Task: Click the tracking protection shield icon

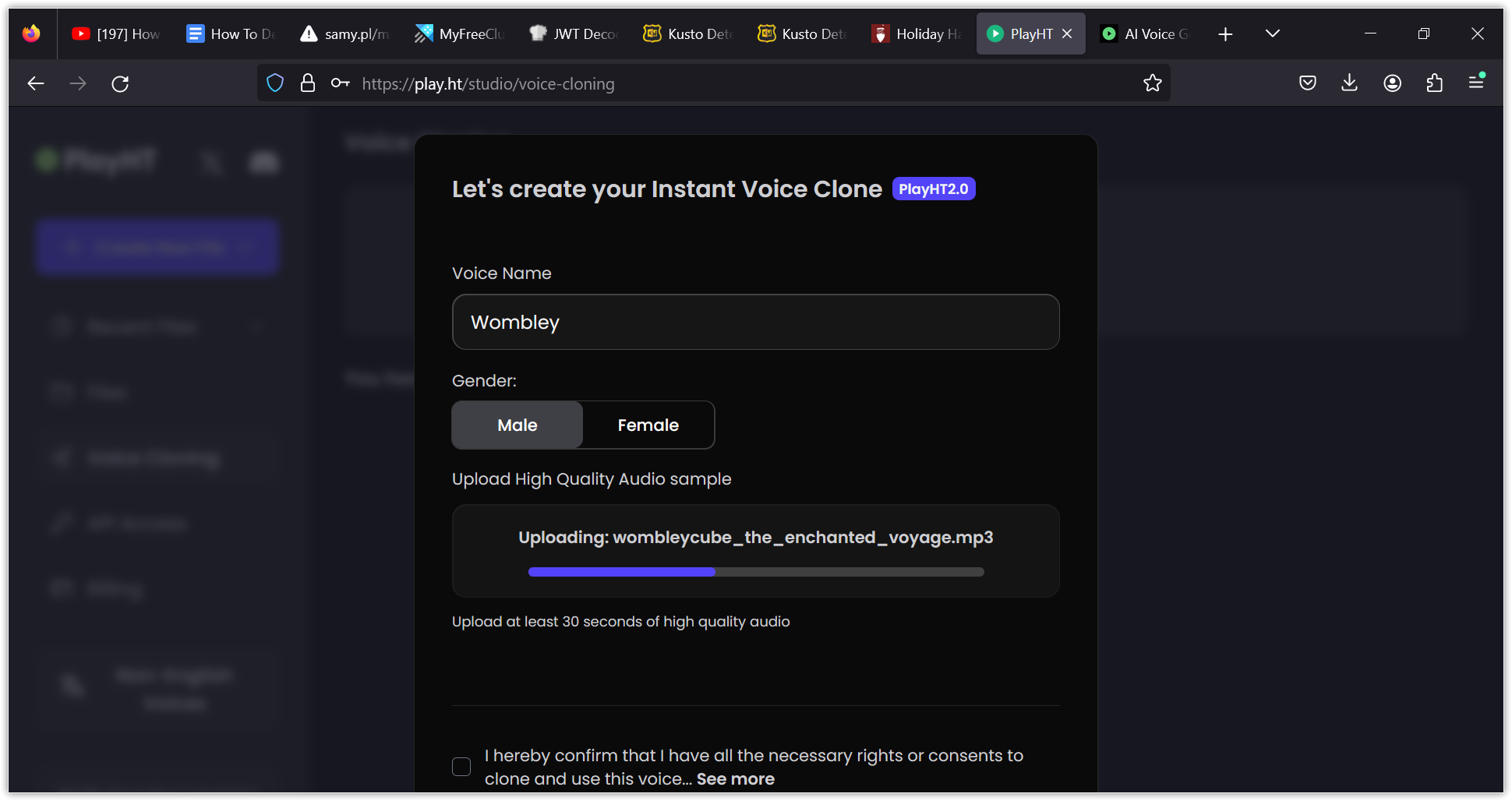Action: 275,83
